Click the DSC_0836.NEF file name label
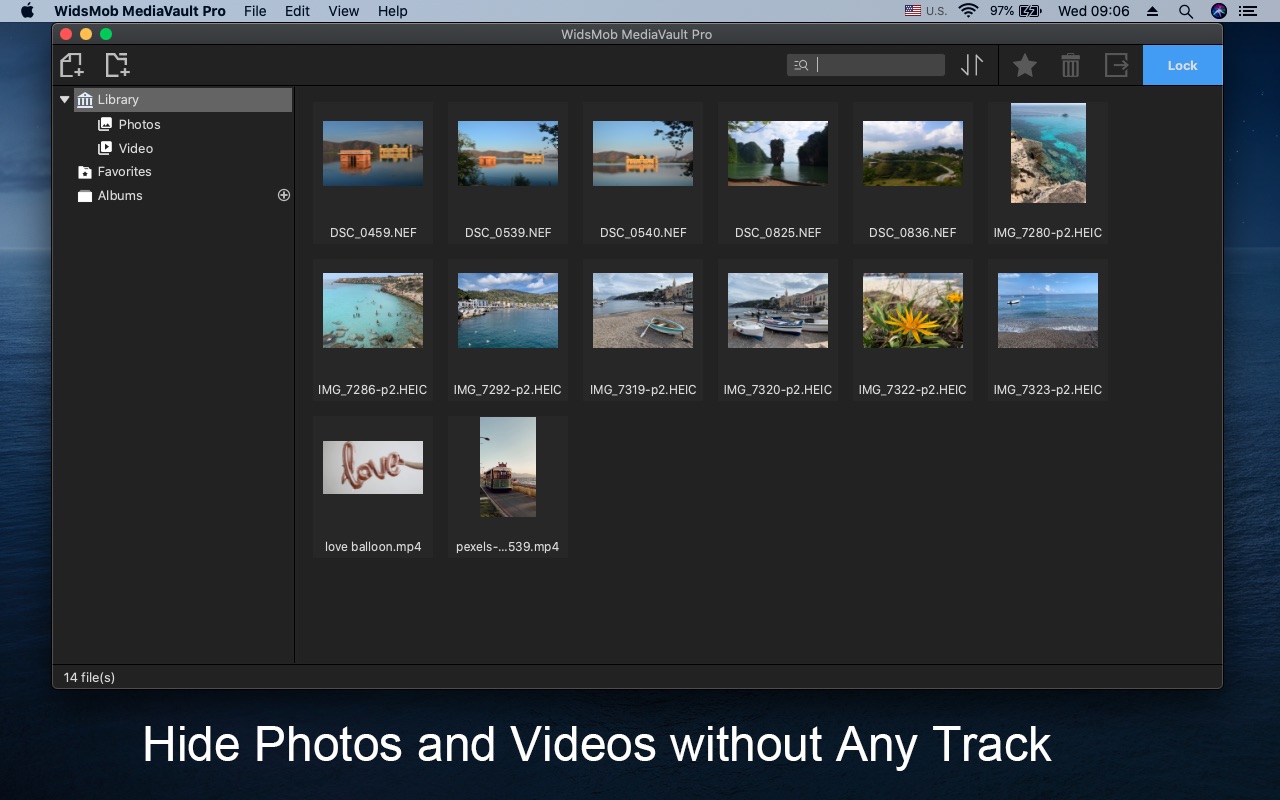The width and height of the screenshot is (1280, 800). [x=913, y=232]
